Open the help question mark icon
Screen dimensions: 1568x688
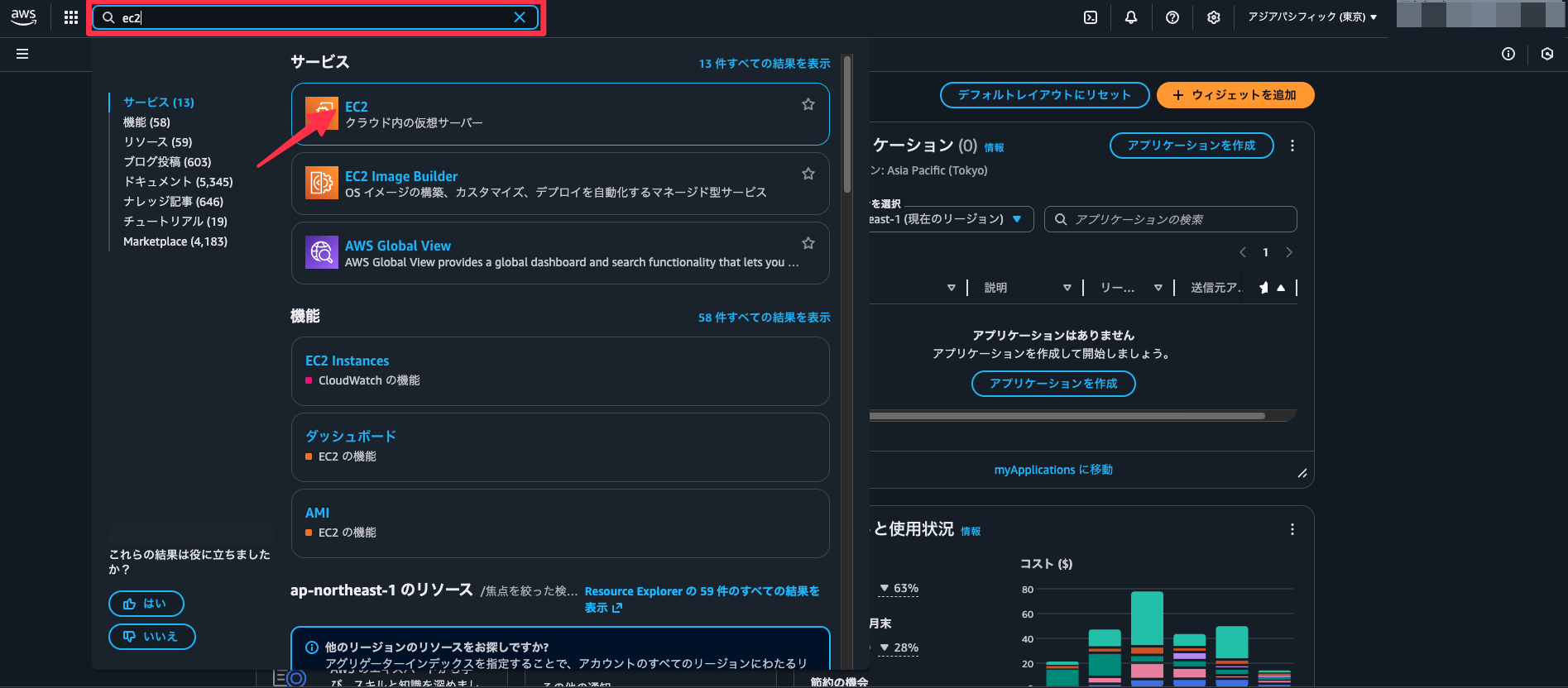coord(1172,17)
